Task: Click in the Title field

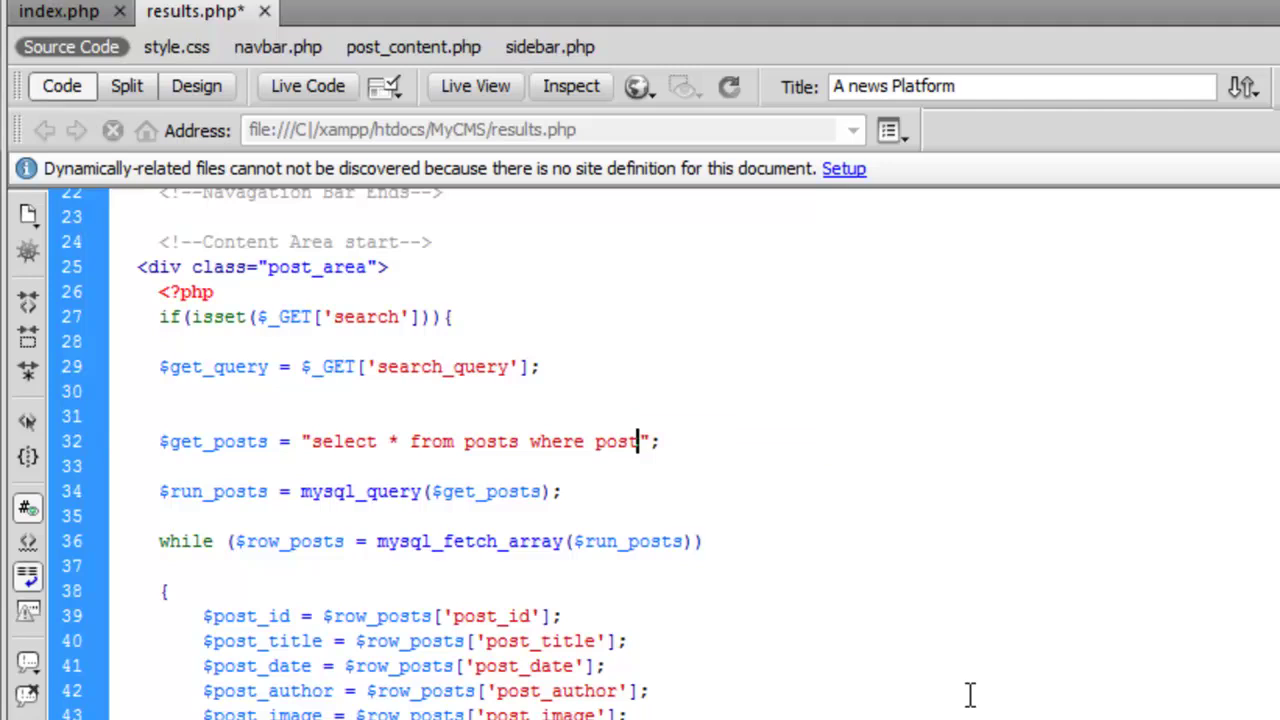Action: 1021,86
